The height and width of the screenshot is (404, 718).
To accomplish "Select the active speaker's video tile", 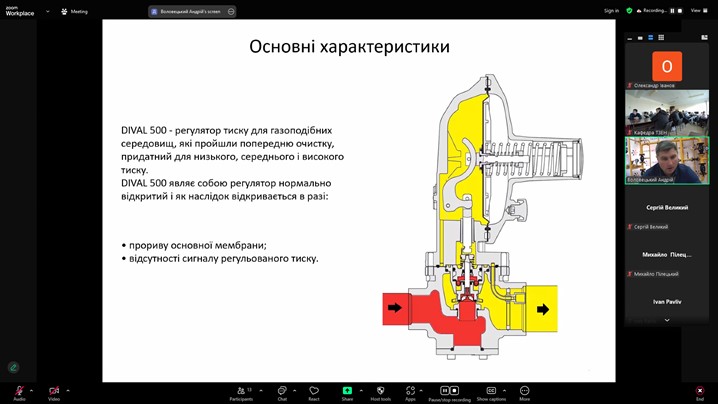I will coord(667,161).
